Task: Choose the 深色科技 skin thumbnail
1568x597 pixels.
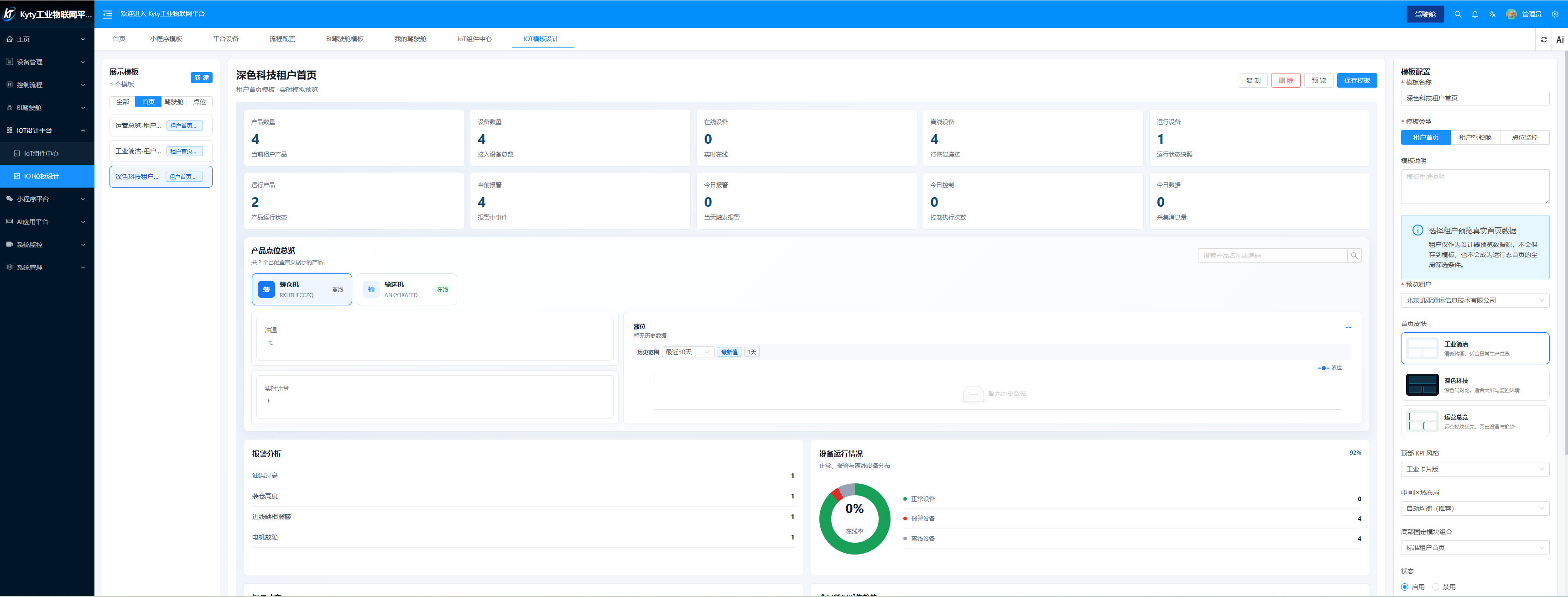Action: [1422, 385]
